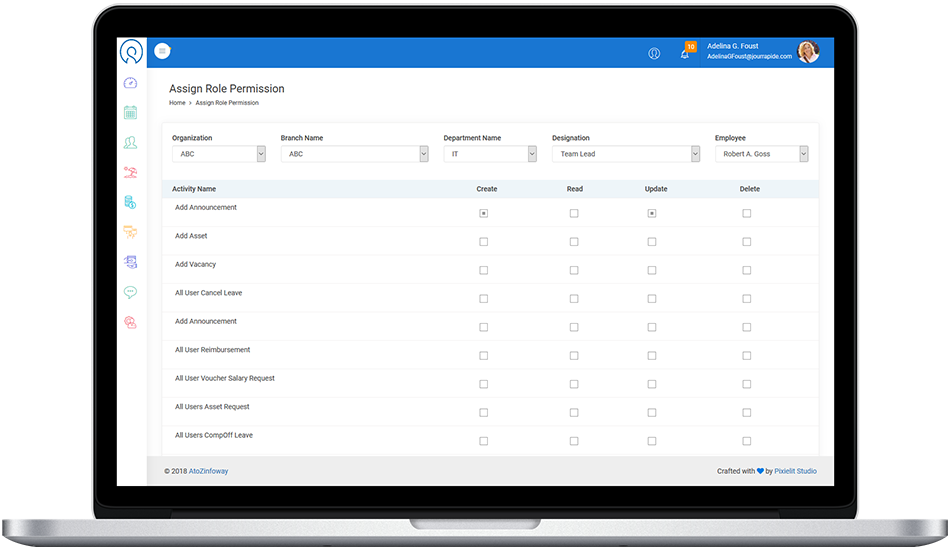Open the dashboard speedometer icon in sidebar
The width and height of the screenshot is (950, 550).
pyautogui.click(x=130, y=83)
